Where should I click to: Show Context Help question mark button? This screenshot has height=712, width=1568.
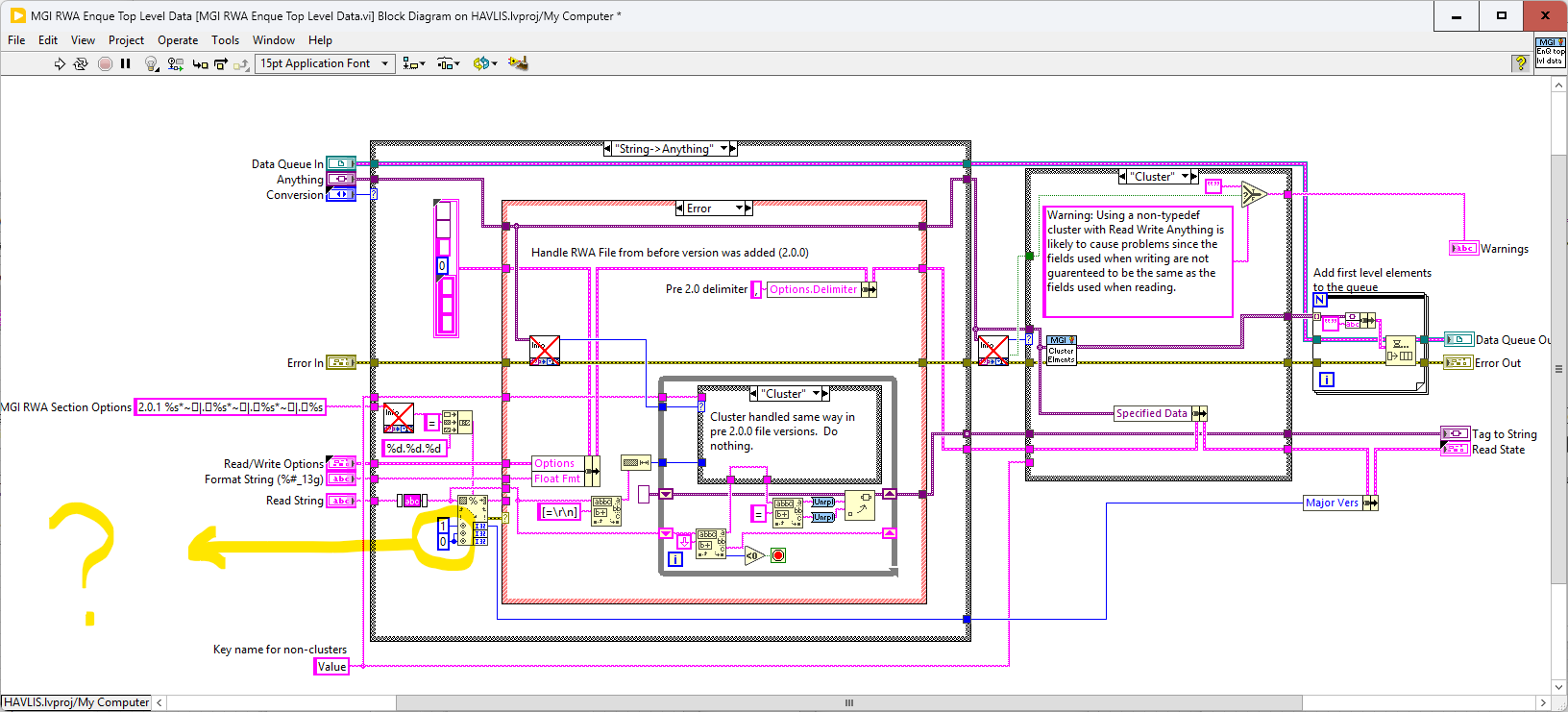click(x=1520, y=63)
